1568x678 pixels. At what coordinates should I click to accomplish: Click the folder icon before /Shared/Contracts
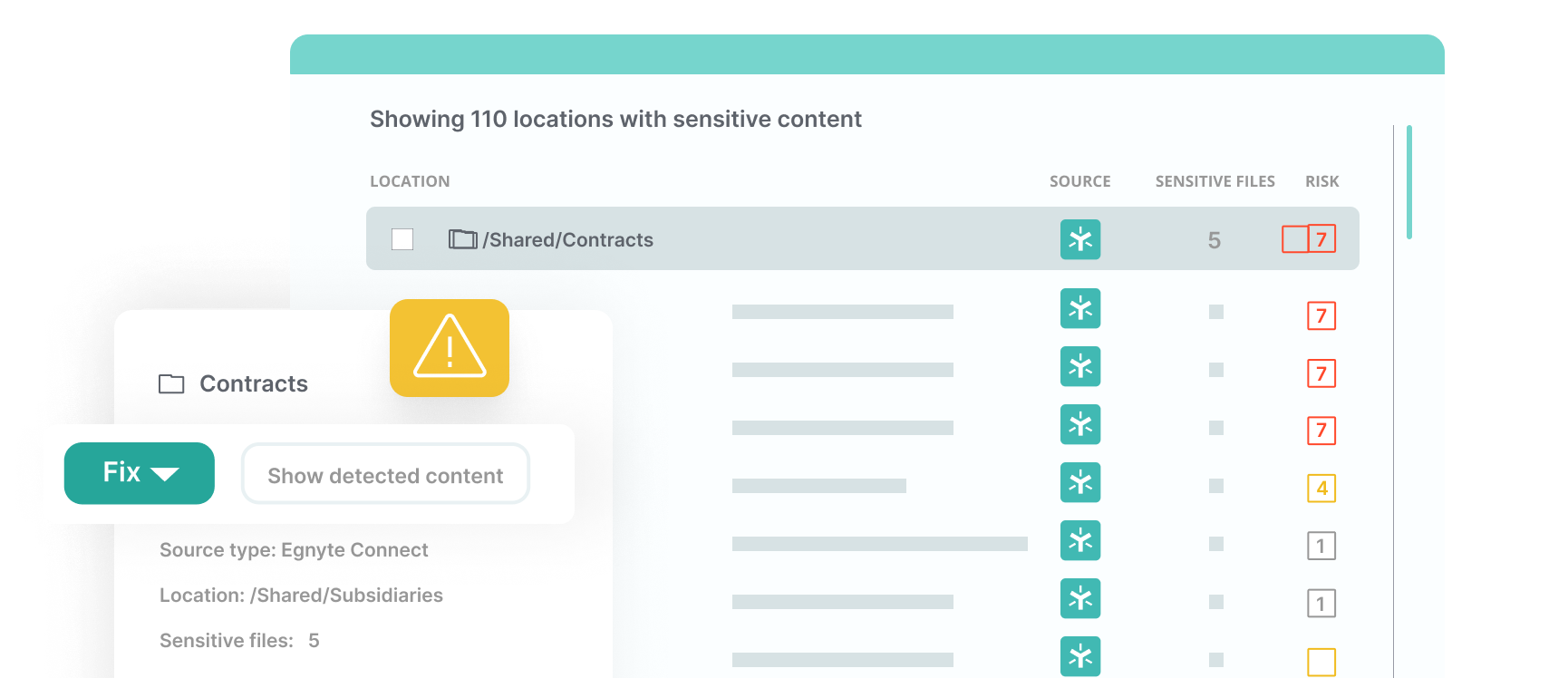[x=462, y=239]
